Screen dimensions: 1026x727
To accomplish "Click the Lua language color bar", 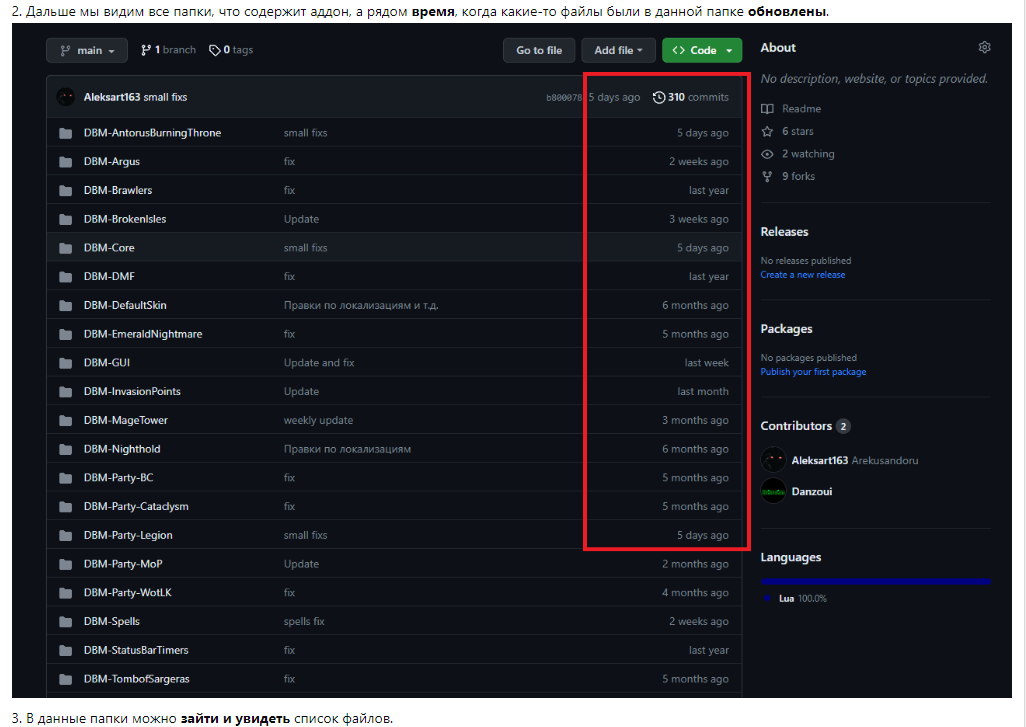I will point(875,580).
